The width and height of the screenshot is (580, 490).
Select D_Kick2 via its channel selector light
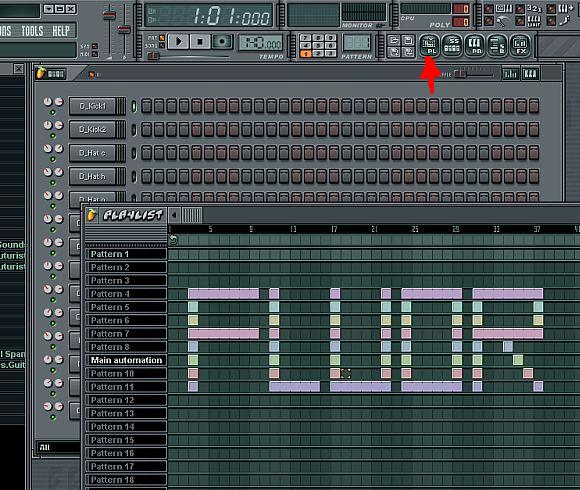pos(134,130)
